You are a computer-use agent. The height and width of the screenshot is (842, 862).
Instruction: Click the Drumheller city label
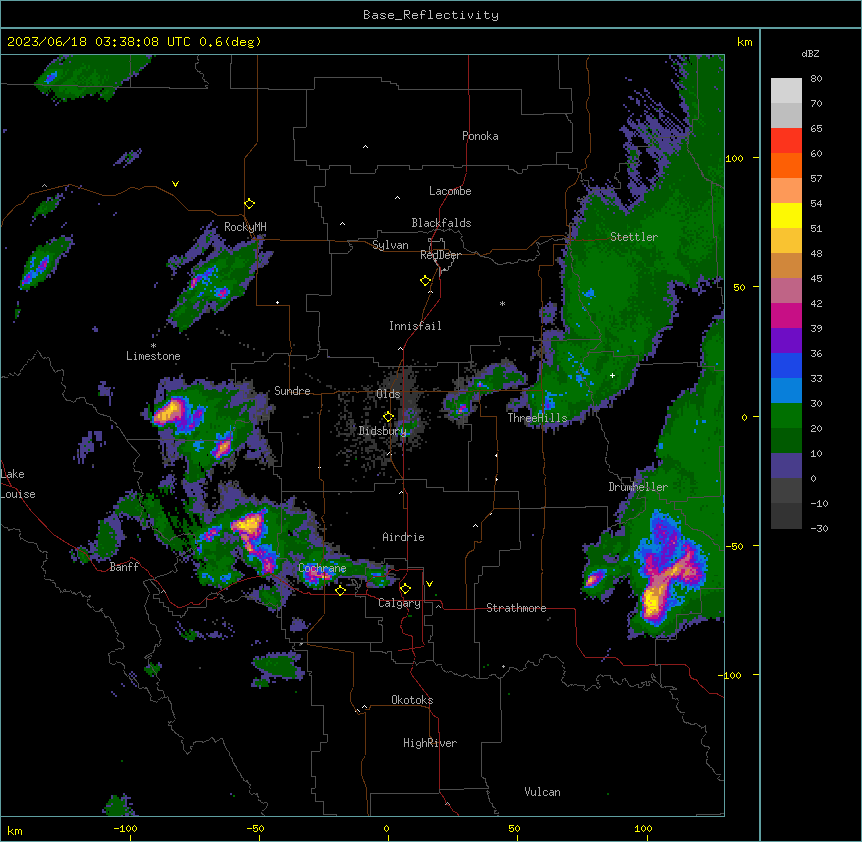(638, 487)
